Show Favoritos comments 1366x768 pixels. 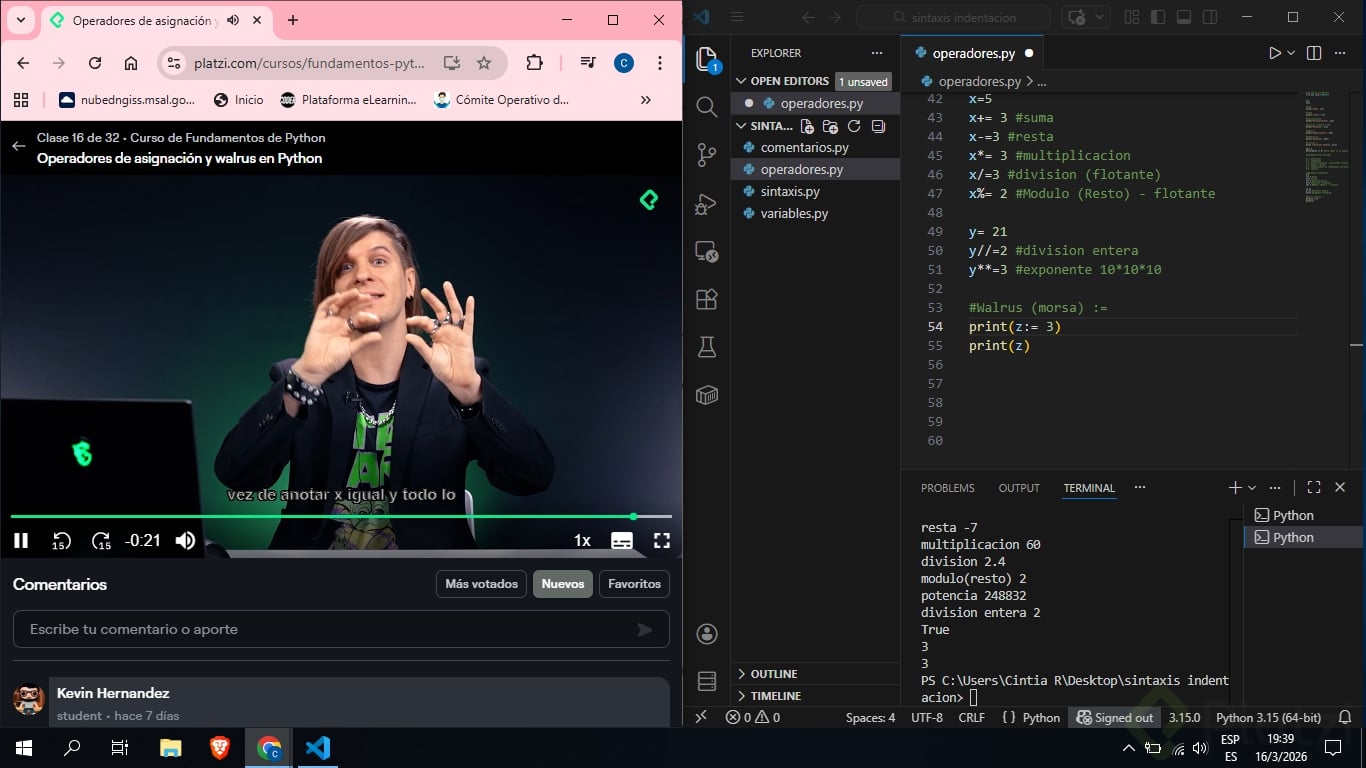(x=634, y=584)
